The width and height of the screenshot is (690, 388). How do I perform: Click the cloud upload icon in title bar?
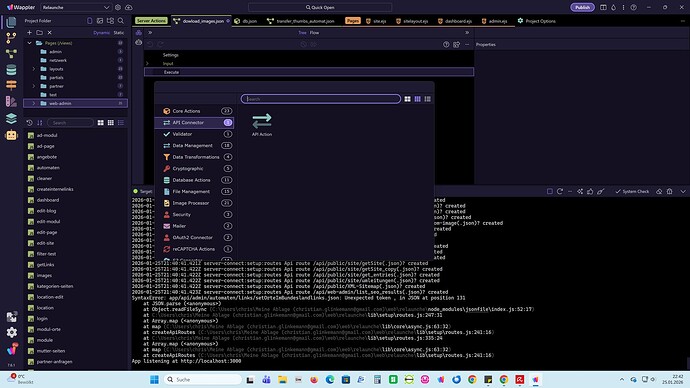(128, 7)
